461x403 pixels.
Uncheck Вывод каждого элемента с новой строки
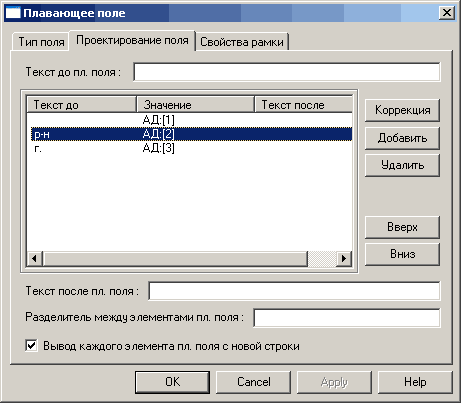pos(32,345)
